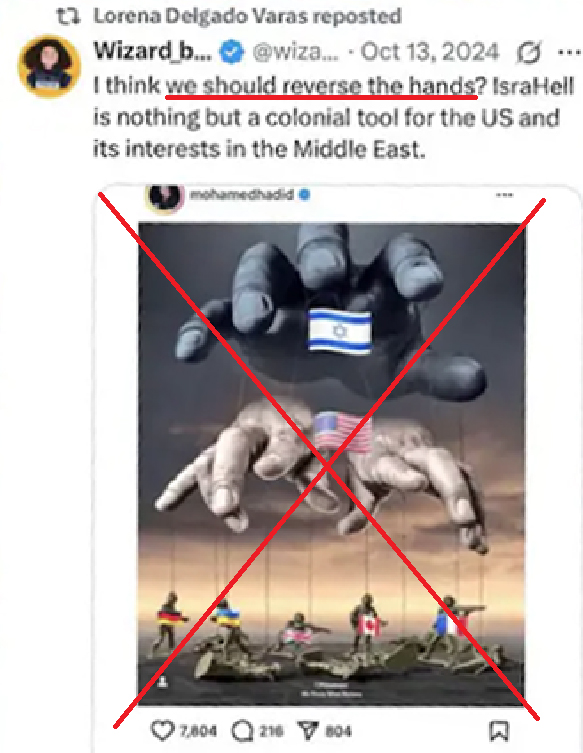This screenshot has height=753, width=583.
Task: Open Lorena Delgado Varas reposted link
Action: (247, 16)
